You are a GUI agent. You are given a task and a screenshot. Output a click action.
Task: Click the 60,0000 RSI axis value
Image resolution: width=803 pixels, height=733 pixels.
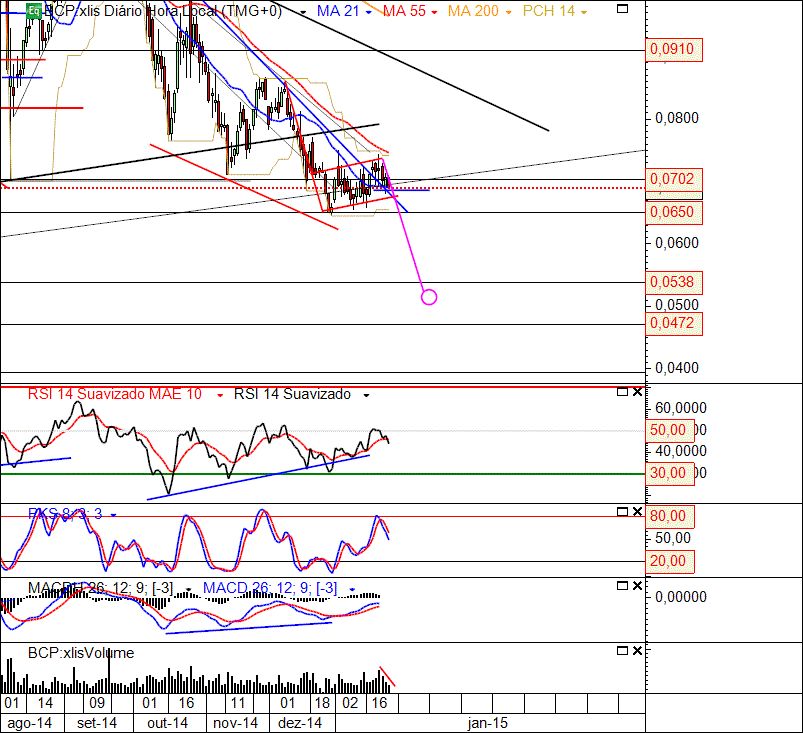(x=681, y=408)
